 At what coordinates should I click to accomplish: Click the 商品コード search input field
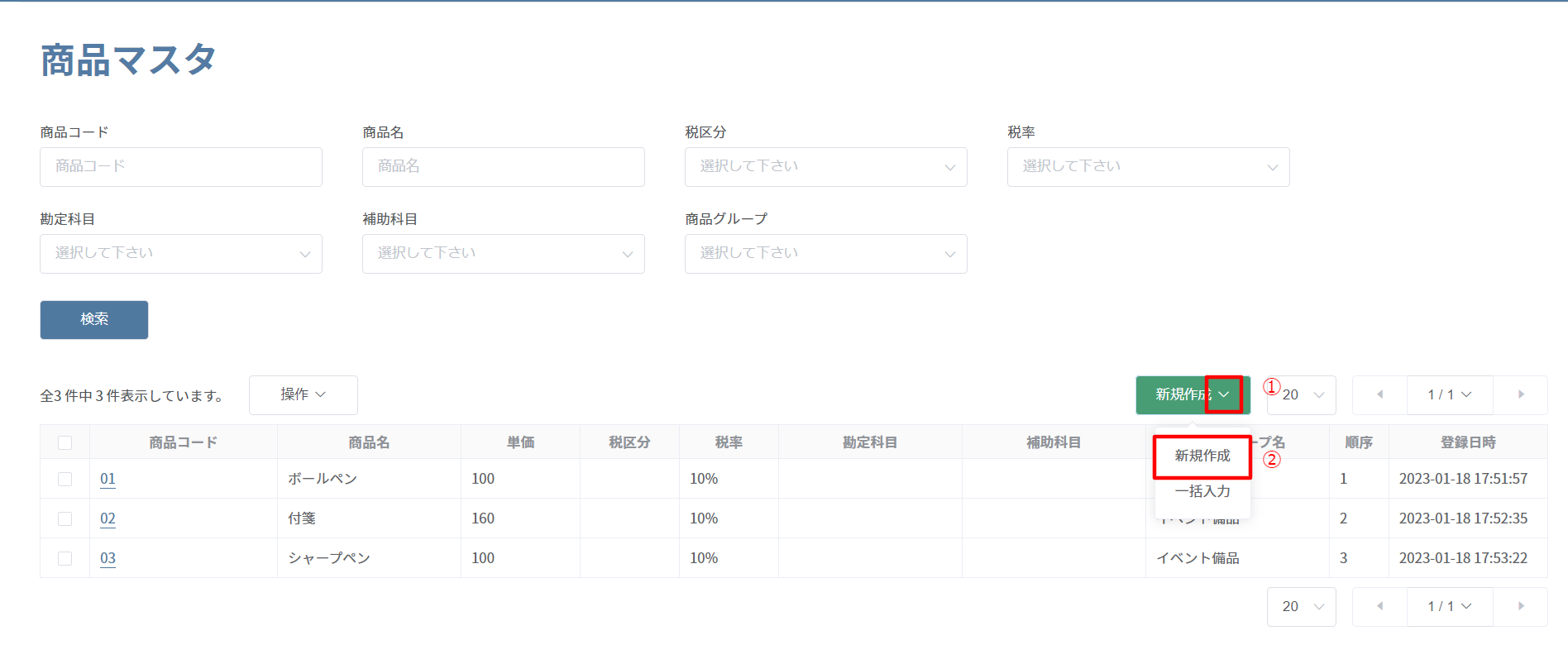click(181, 167)
